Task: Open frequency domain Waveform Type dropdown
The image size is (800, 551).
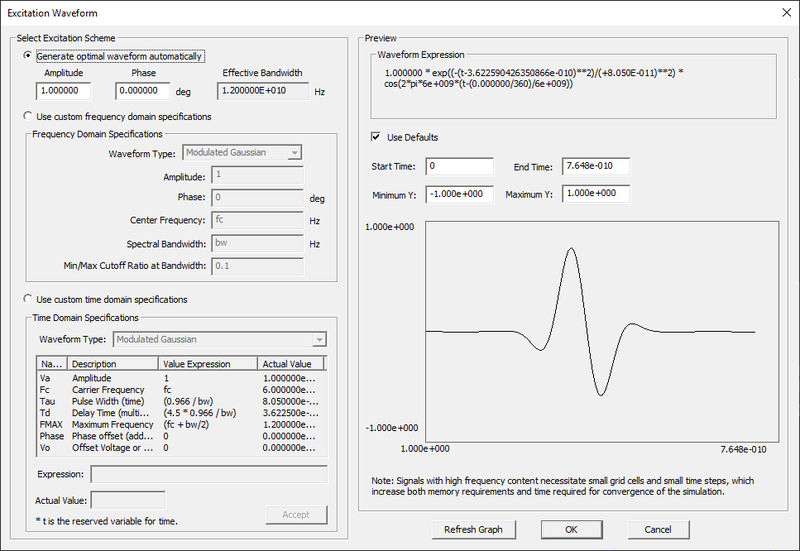Action: (293, 153)
